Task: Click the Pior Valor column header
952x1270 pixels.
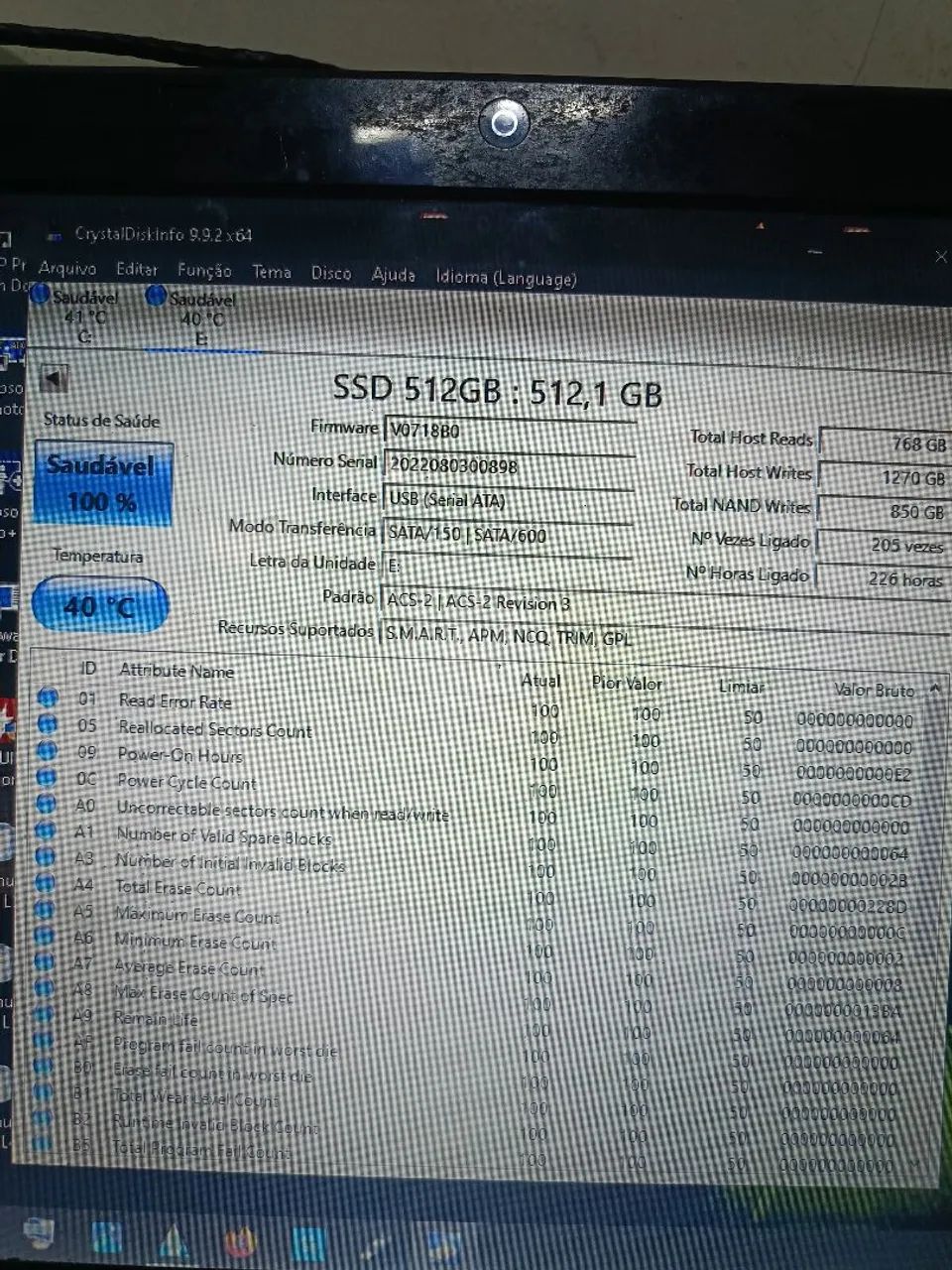Action: point(627,683)
